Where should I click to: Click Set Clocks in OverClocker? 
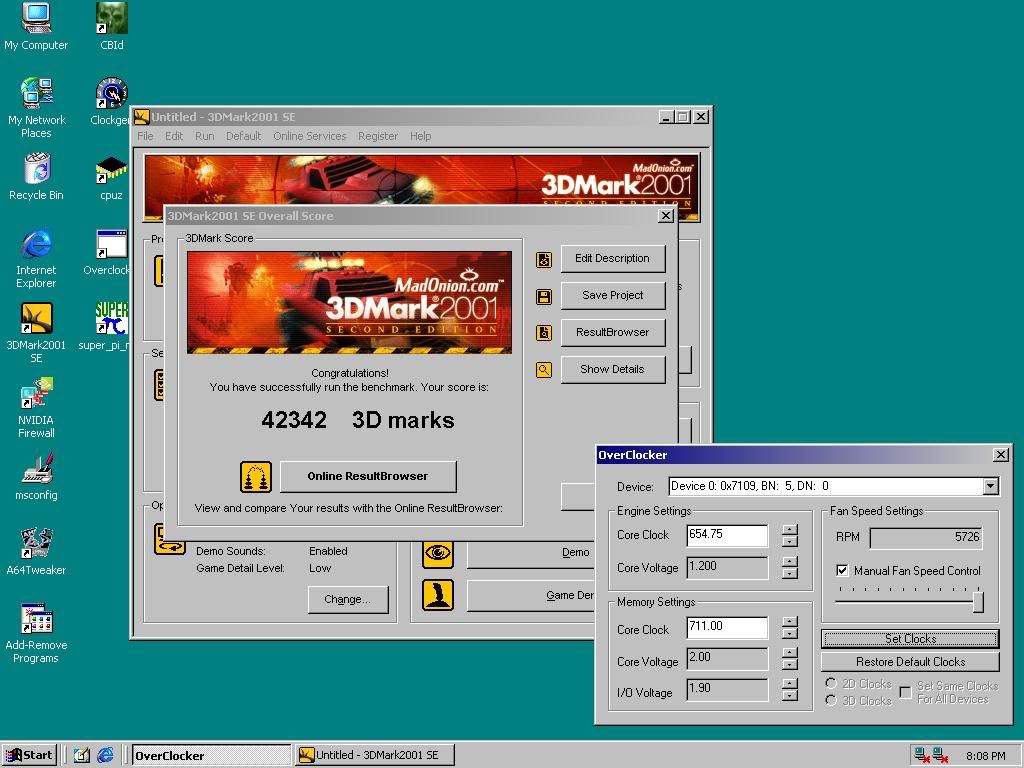pyautogui.click(x=910, y=639)
